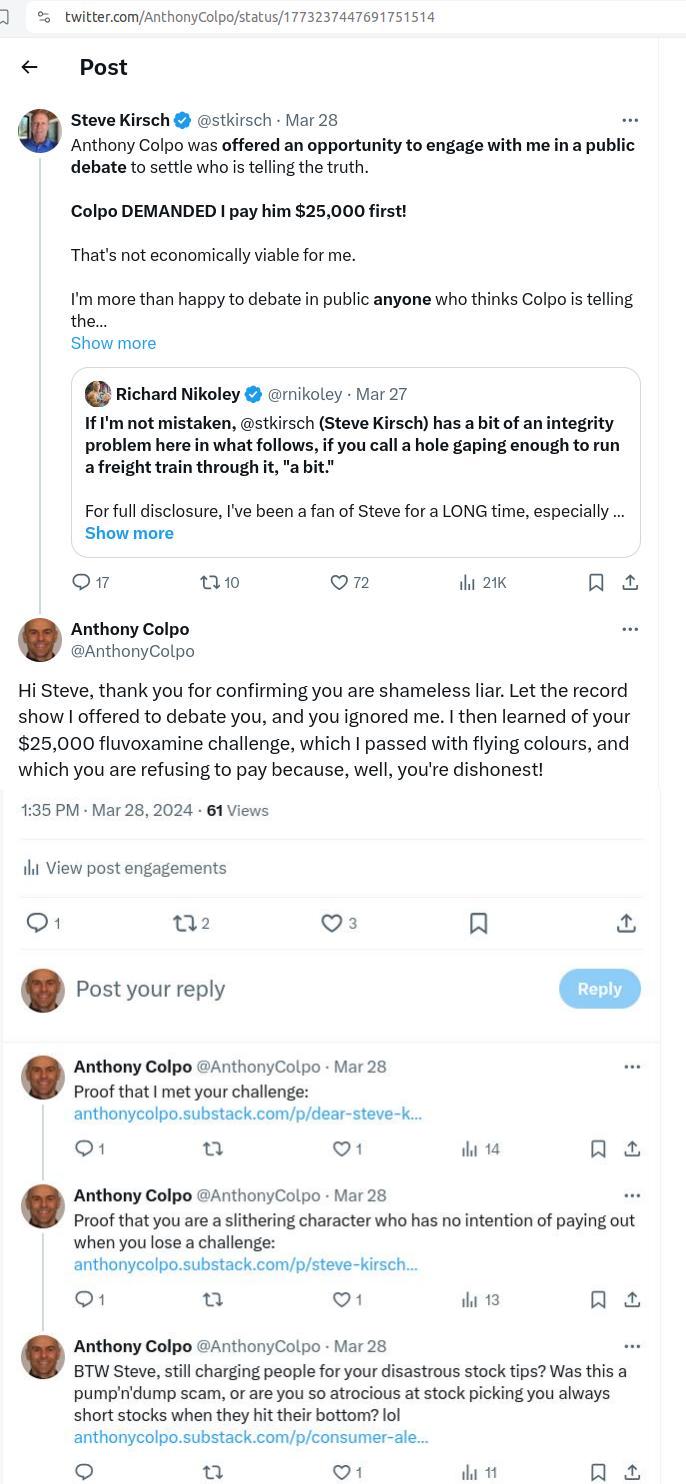Image resolution: width=686 pixels, height=1484 pixels.
Task: Open Steve Kirsch's profile picture
Action: (x=40, y=131)
